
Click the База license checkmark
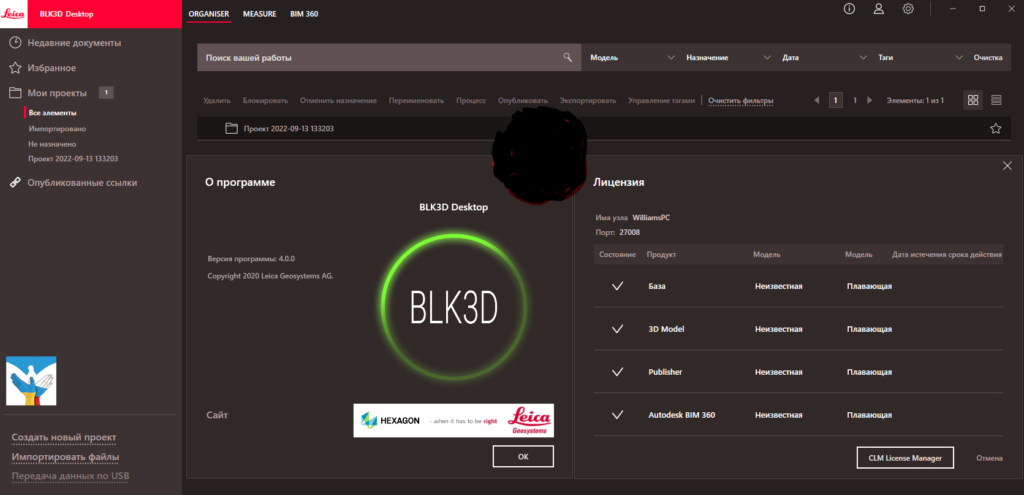click(617, 286)
